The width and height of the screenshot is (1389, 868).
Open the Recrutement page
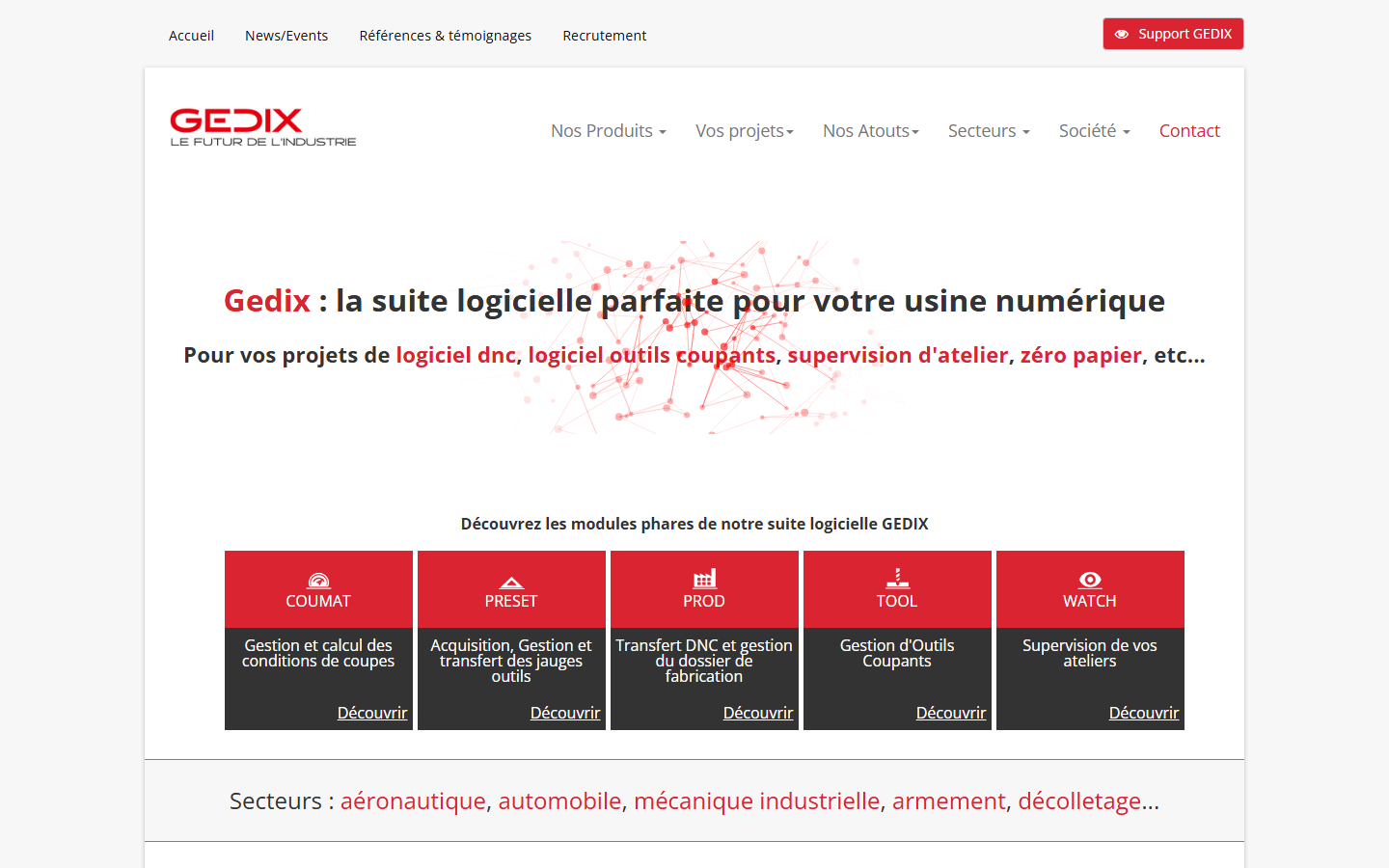pyautogui.click(x=605, y=36)
